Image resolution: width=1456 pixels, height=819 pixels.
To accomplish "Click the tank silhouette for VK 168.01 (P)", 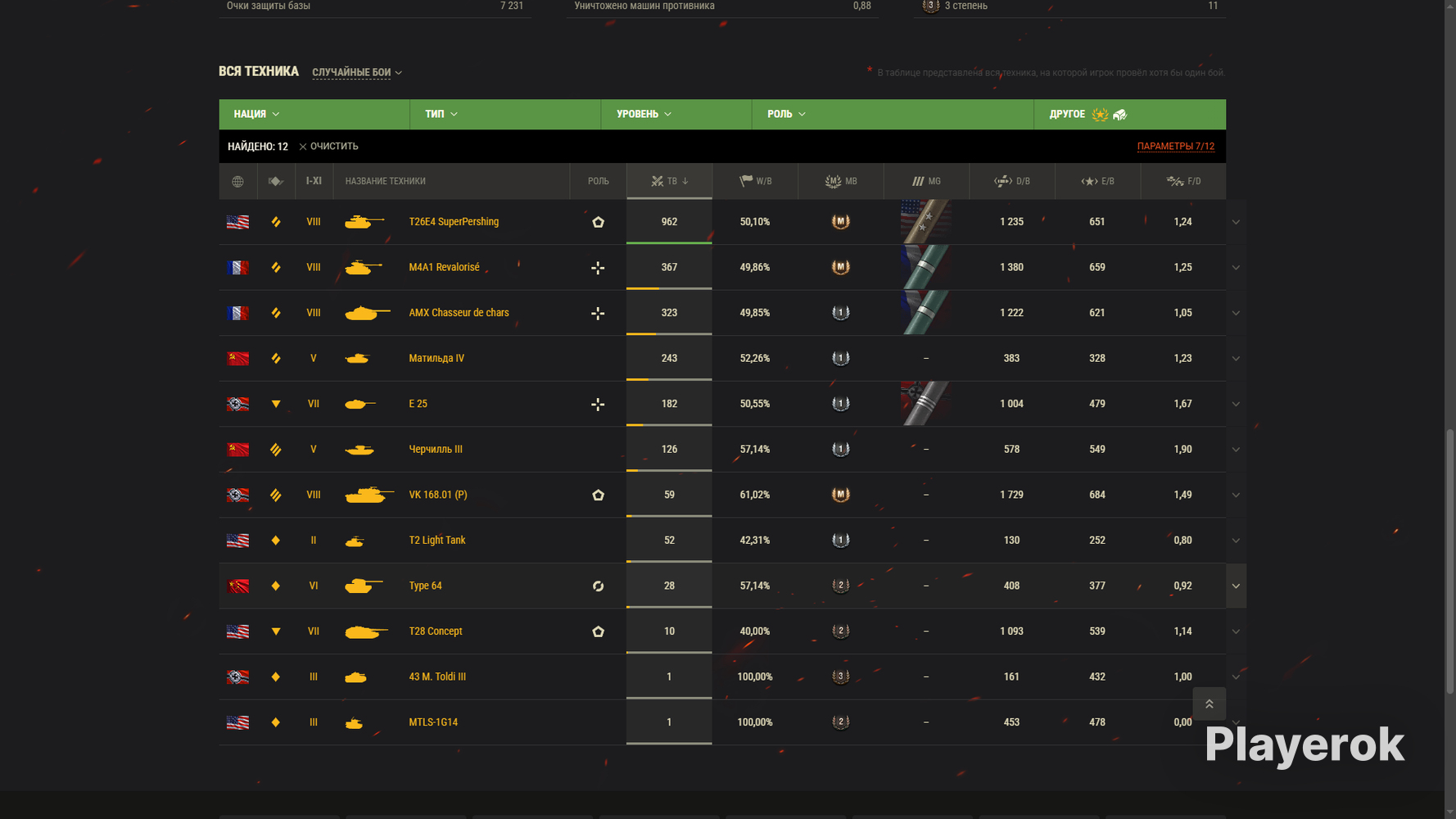I will 369,495.
